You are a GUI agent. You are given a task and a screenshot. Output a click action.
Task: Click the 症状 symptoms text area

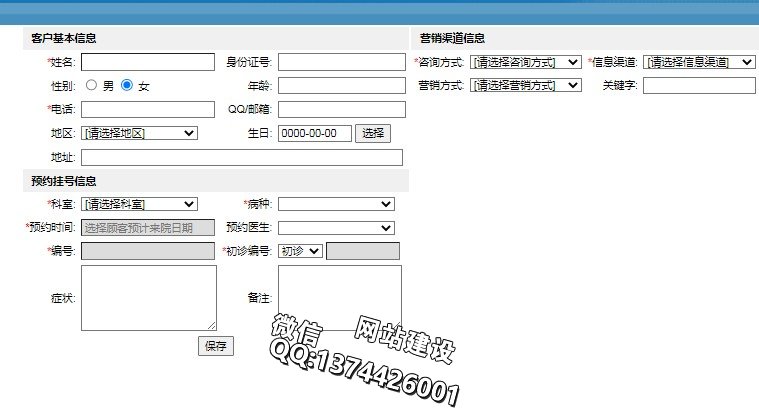tap(149, 298)
